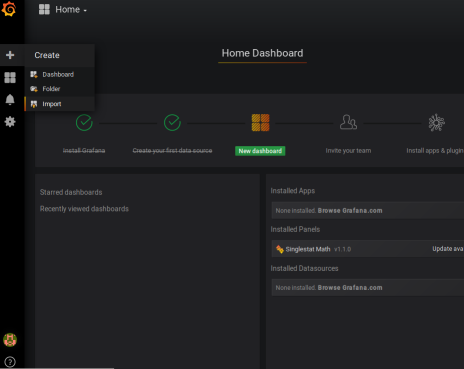Click Installed Panels heading

295,229
